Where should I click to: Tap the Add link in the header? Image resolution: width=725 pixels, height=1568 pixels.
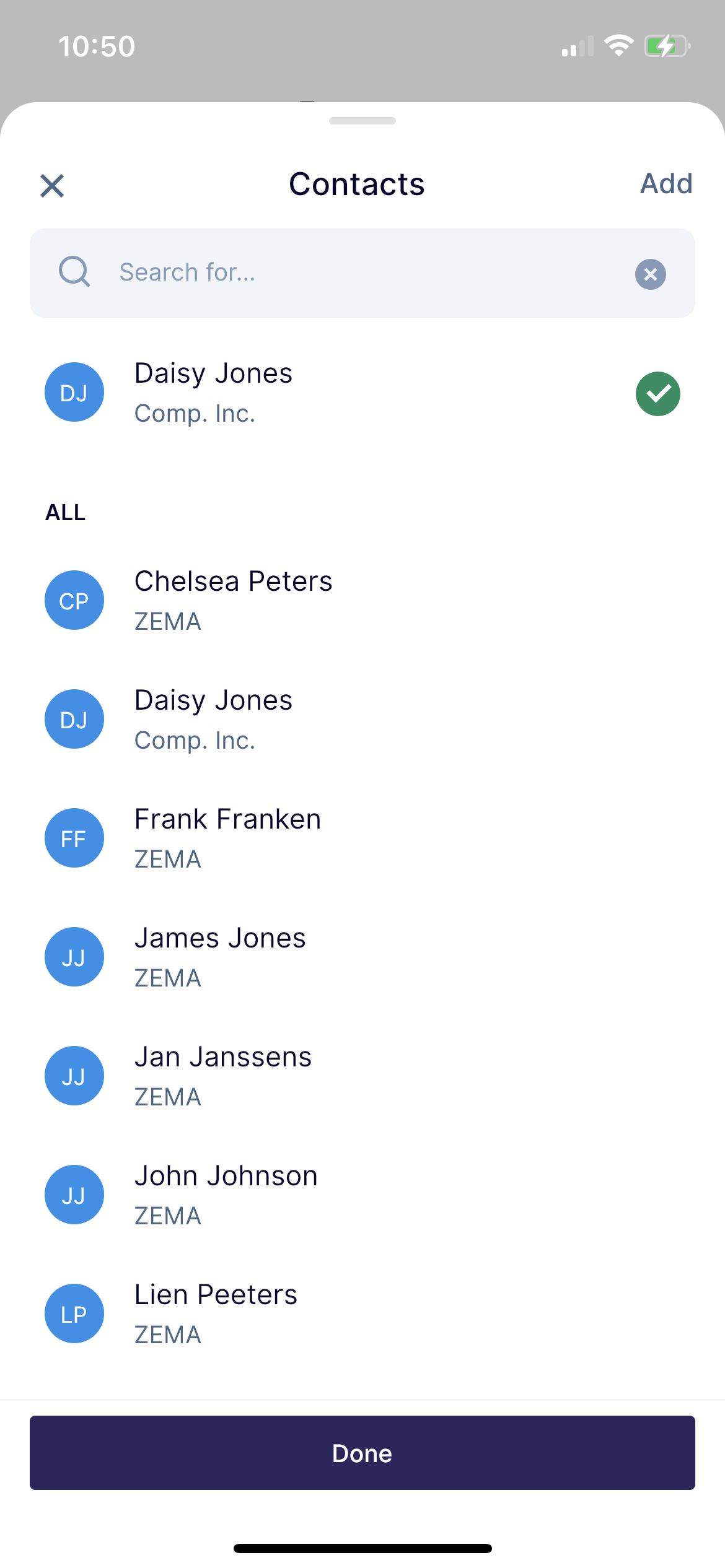666,183
